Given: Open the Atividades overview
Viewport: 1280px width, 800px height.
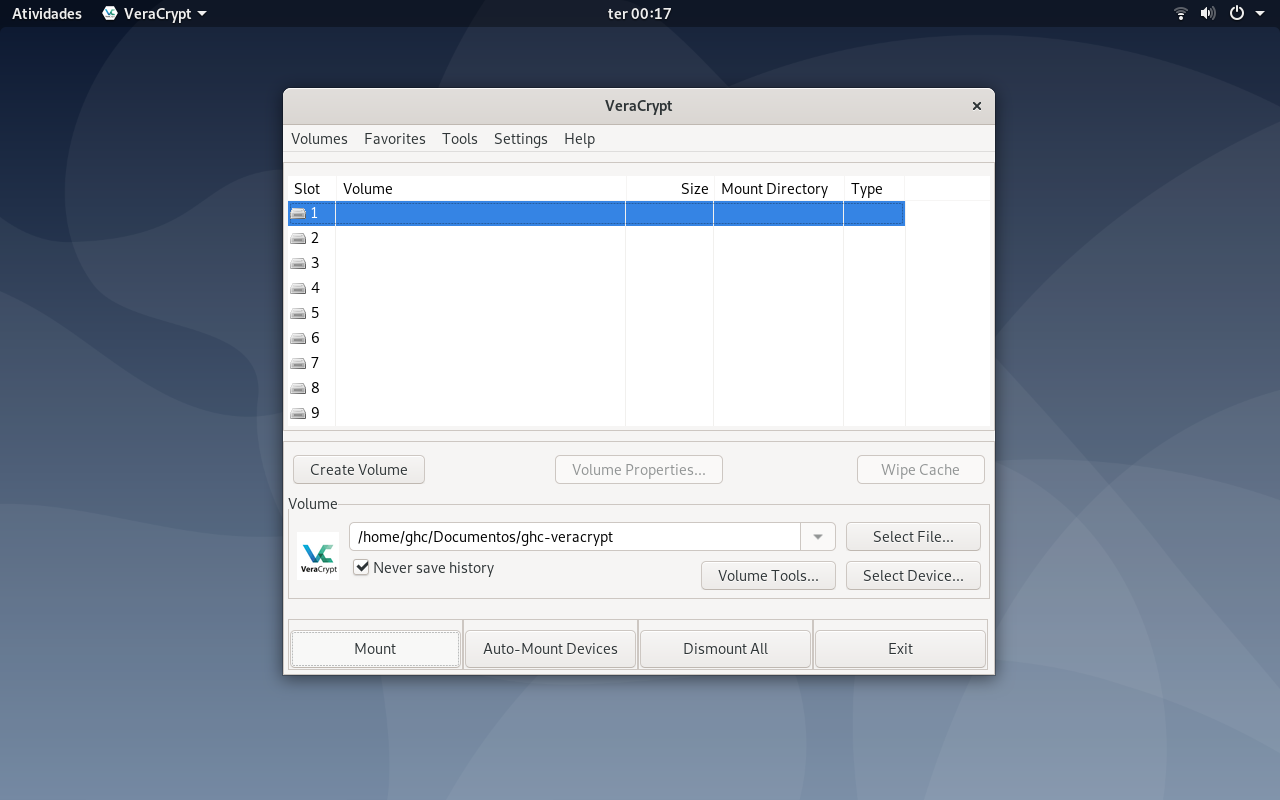Looking at the screenshot, I should pyautogui.click(x=47, y=14).
